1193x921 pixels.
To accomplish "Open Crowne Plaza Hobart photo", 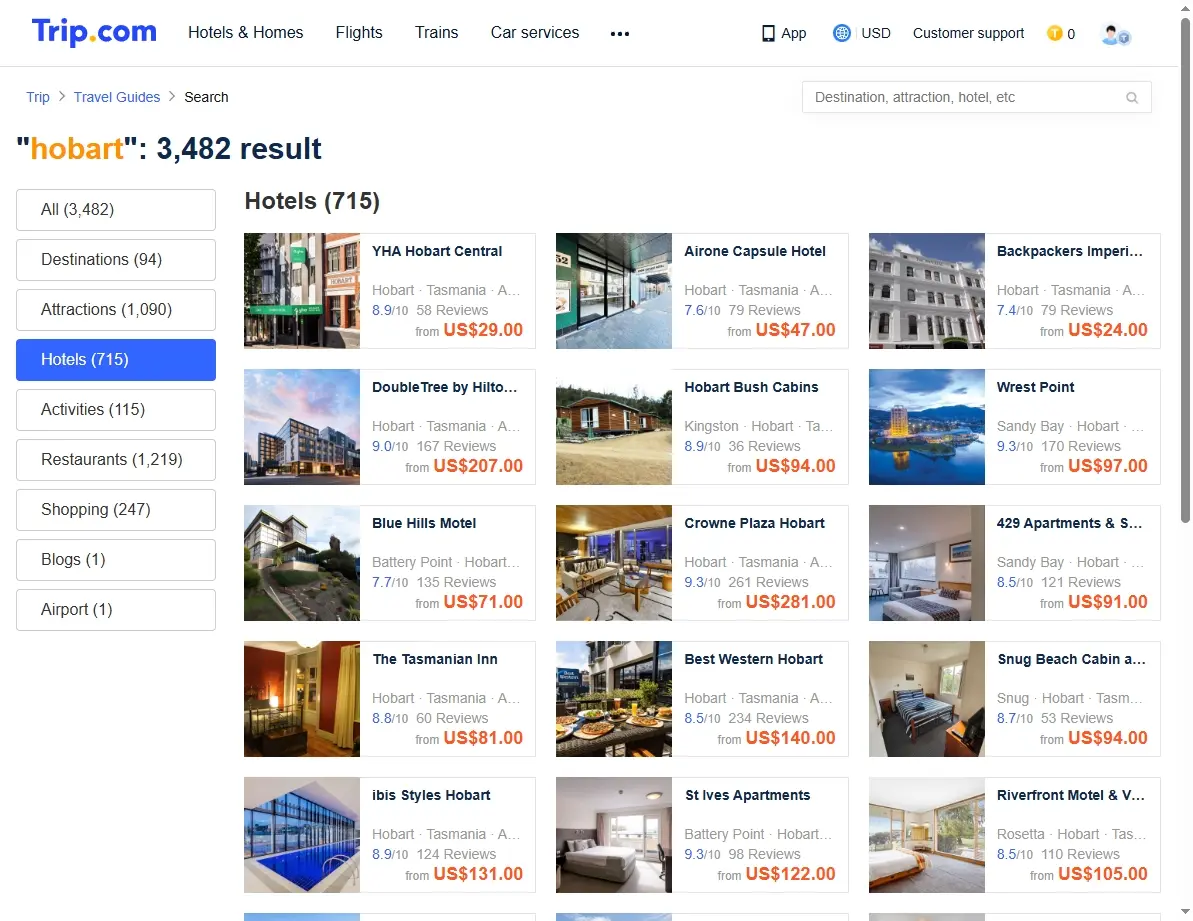I will (x=614, y=564).
